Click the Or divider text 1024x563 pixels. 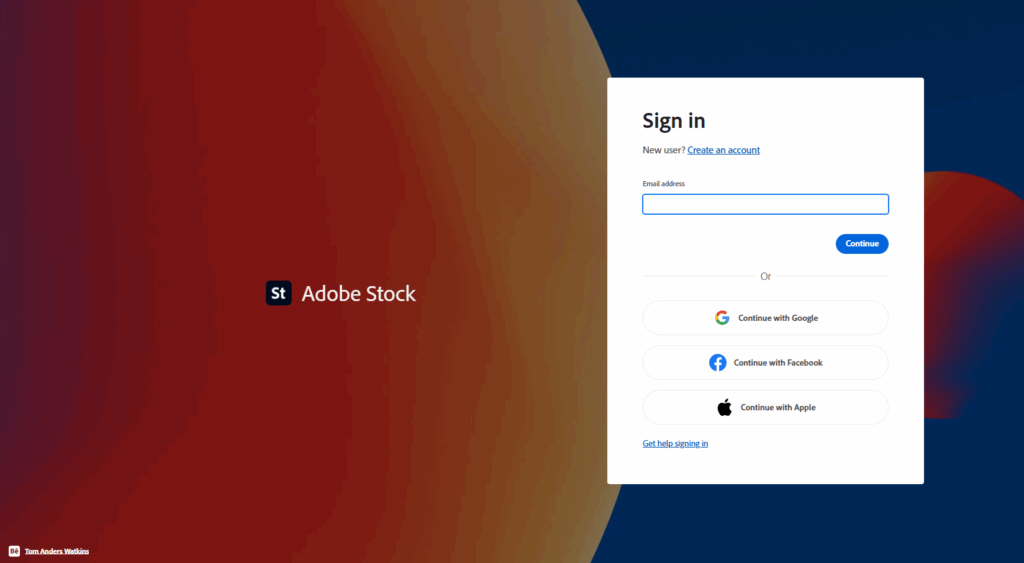(765, 276)
